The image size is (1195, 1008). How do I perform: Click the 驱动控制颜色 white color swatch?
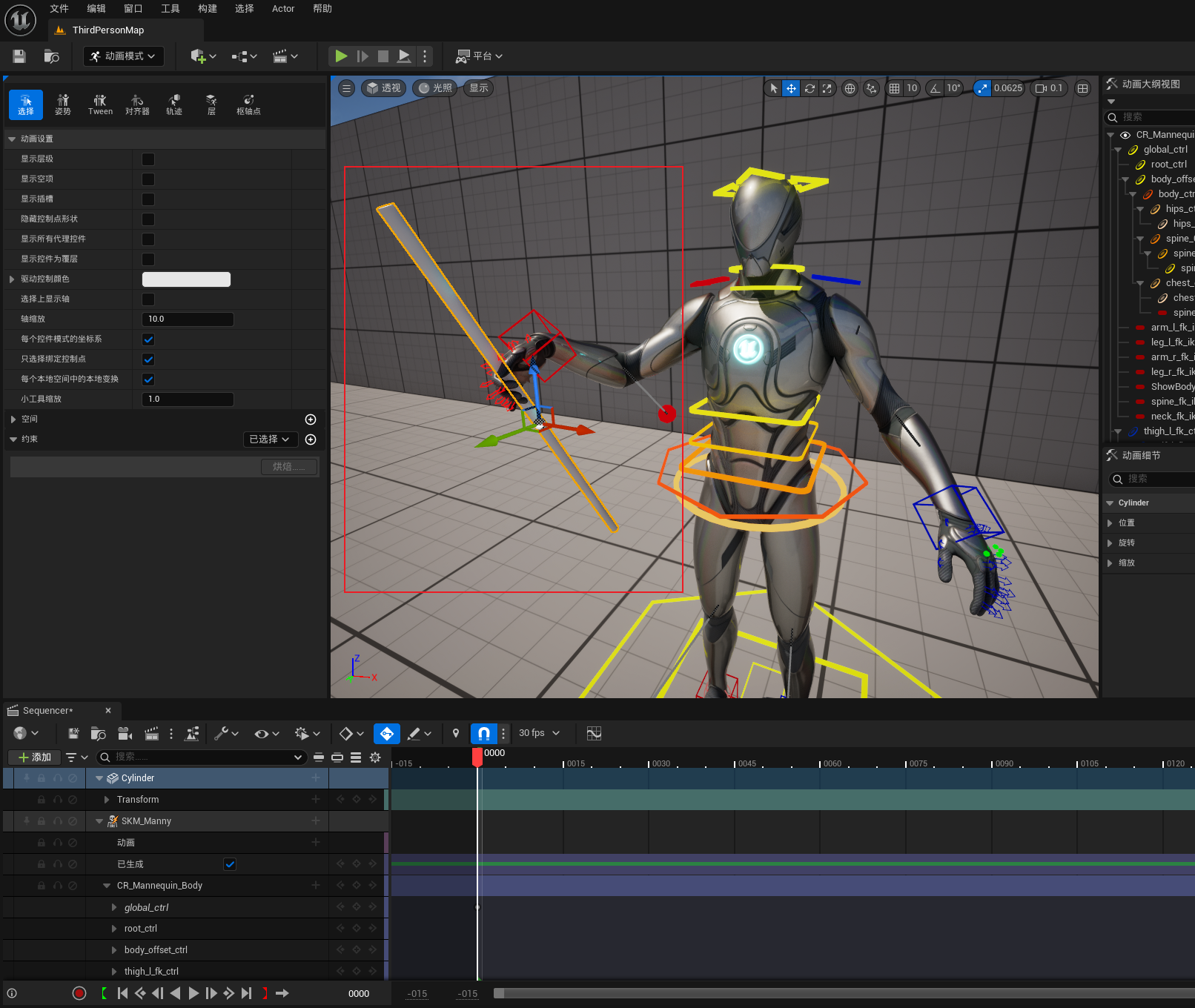tap(186, 279)
